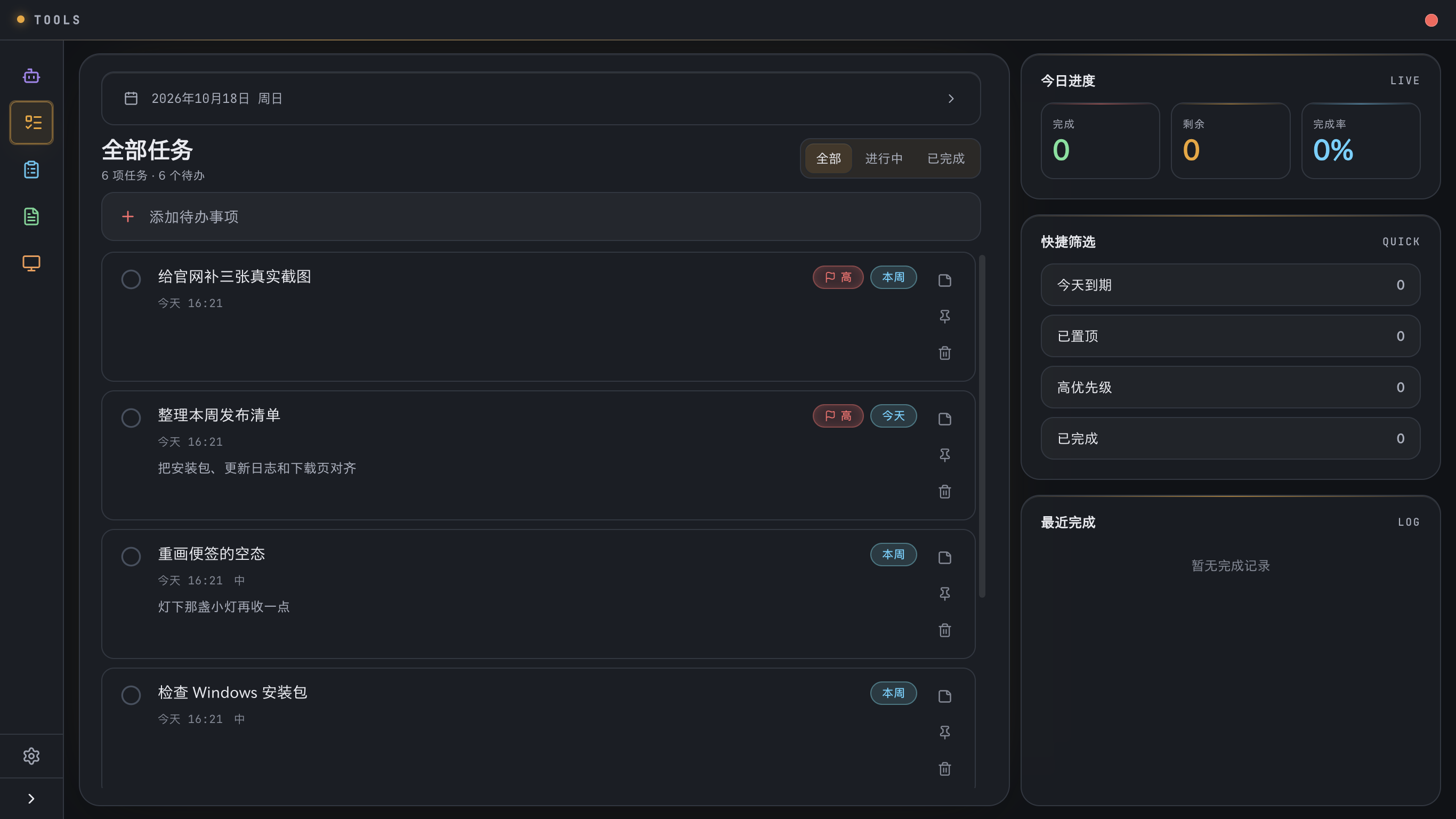Pin the 整理本周发布清单 task
The width and height of the screenshot is (1456, 819).
(944, 455)
